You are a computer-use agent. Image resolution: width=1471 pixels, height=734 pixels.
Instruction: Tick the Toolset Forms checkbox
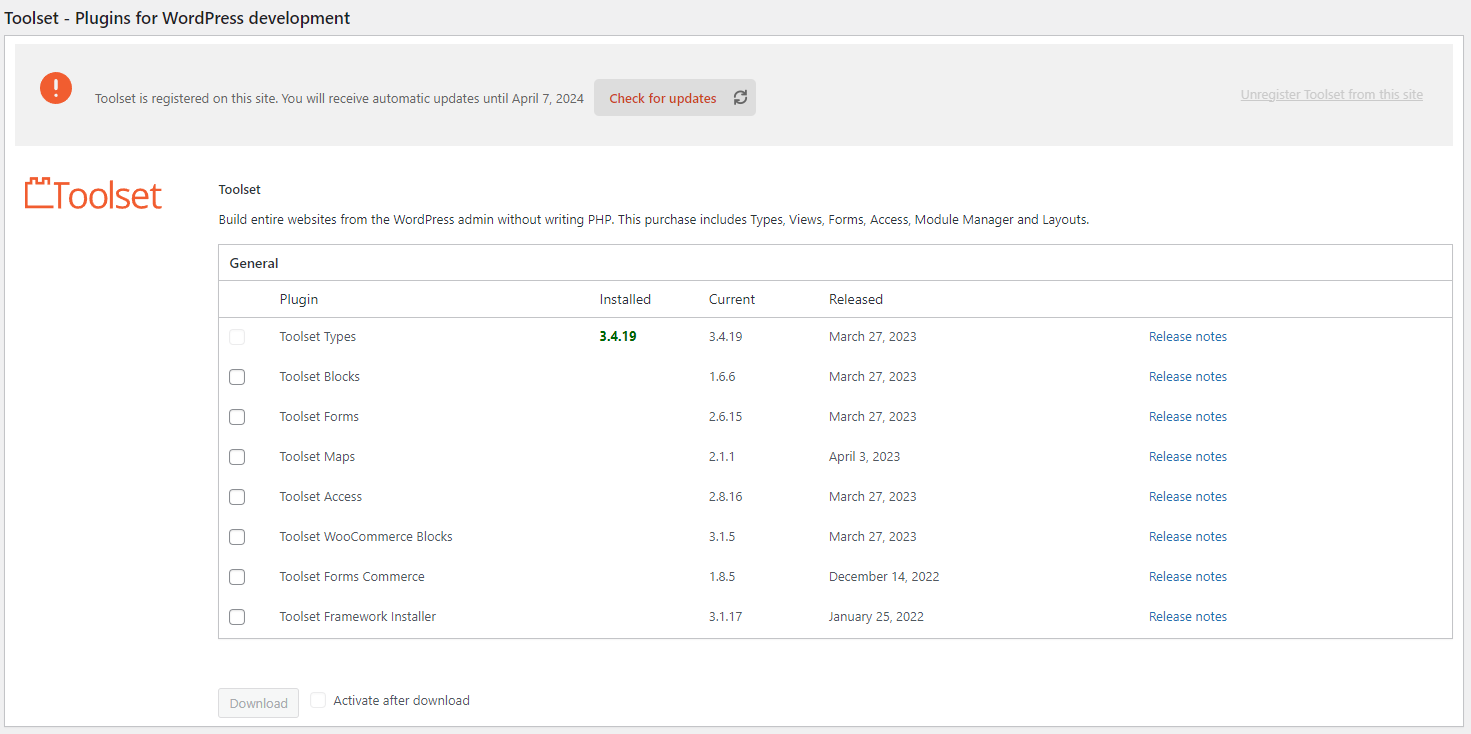point(237,417)
